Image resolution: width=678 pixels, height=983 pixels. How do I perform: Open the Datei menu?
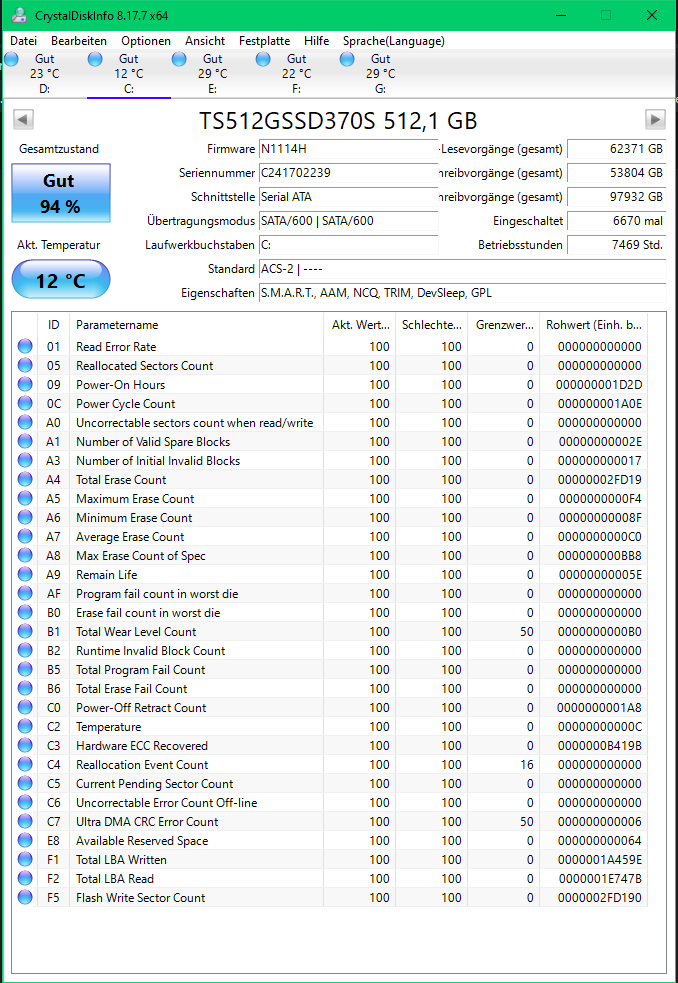point(24,41)
